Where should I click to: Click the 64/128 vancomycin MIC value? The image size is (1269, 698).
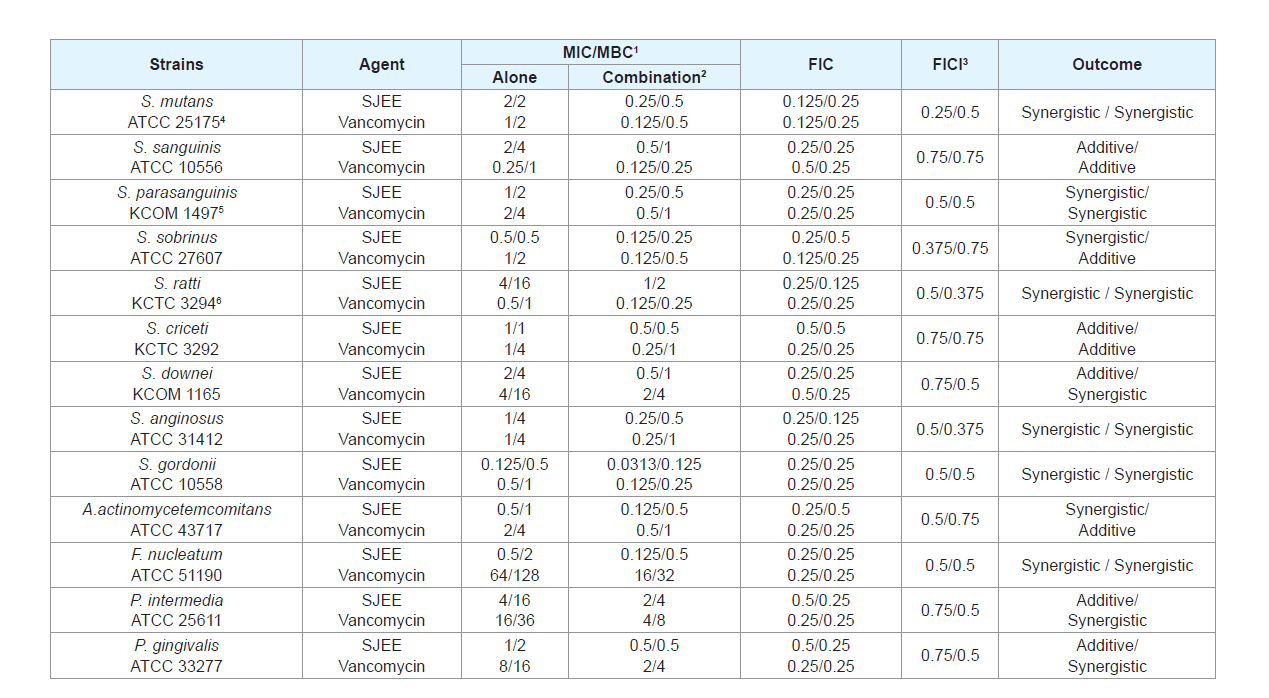pos(515,575)
